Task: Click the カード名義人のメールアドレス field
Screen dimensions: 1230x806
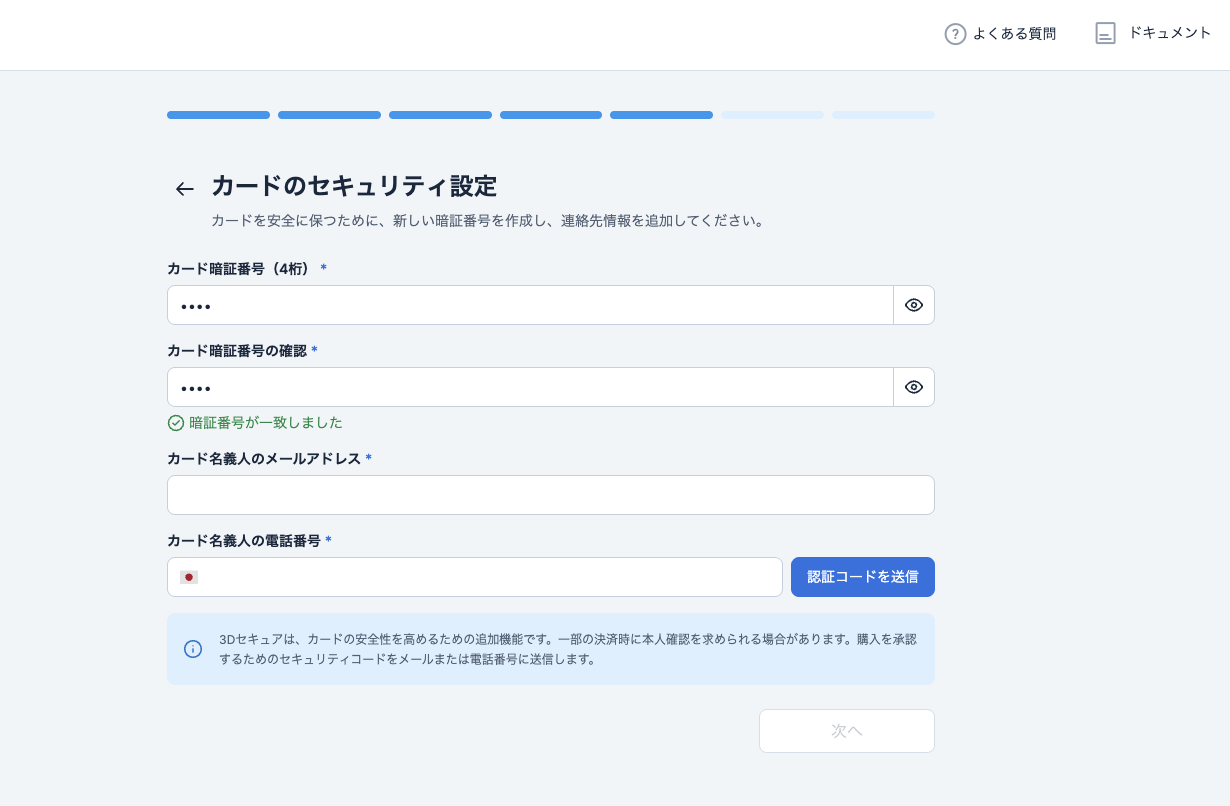Action: [x=551, y=495]
